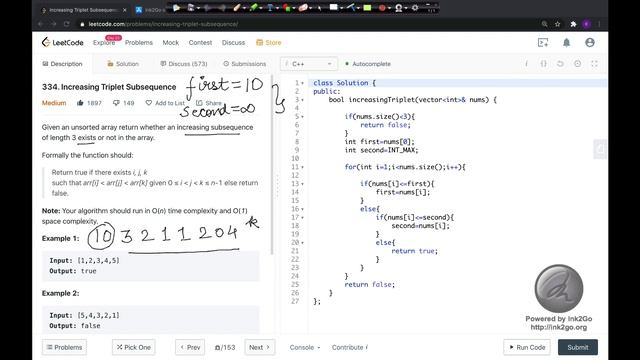The height and width of the screenshot is (360, 640).
Task: Start recording with the Ink2Go red record button
Action: coord(382,7)
